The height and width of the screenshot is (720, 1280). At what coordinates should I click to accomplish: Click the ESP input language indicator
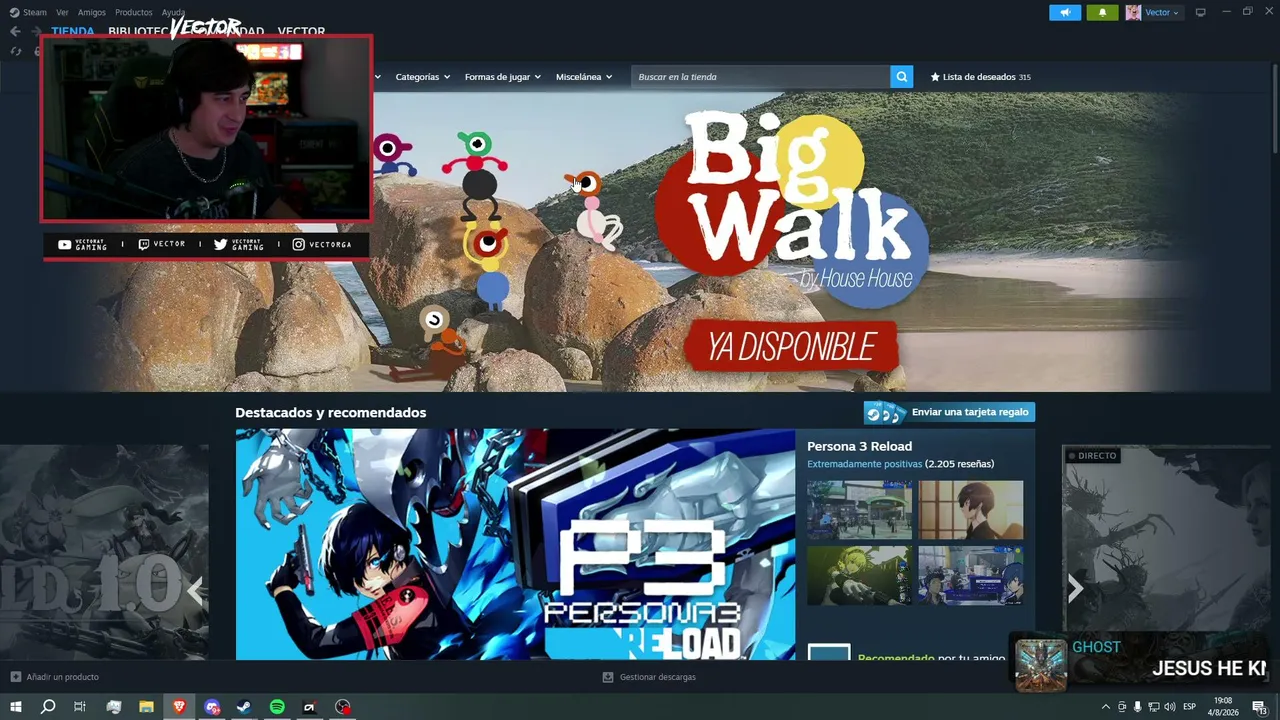(1190, 707)
